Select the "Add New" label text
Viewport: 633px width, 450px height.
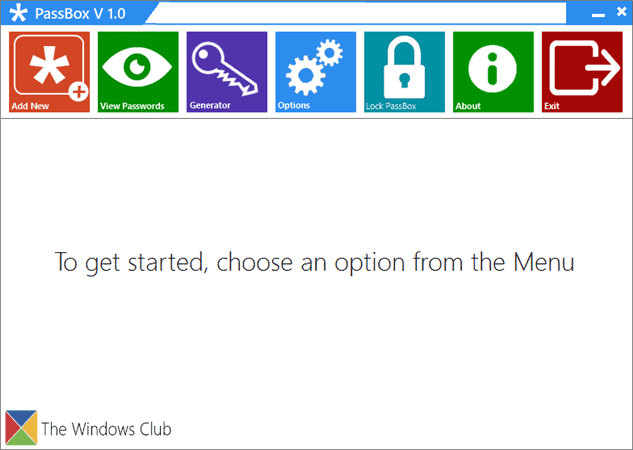[30, 106]
